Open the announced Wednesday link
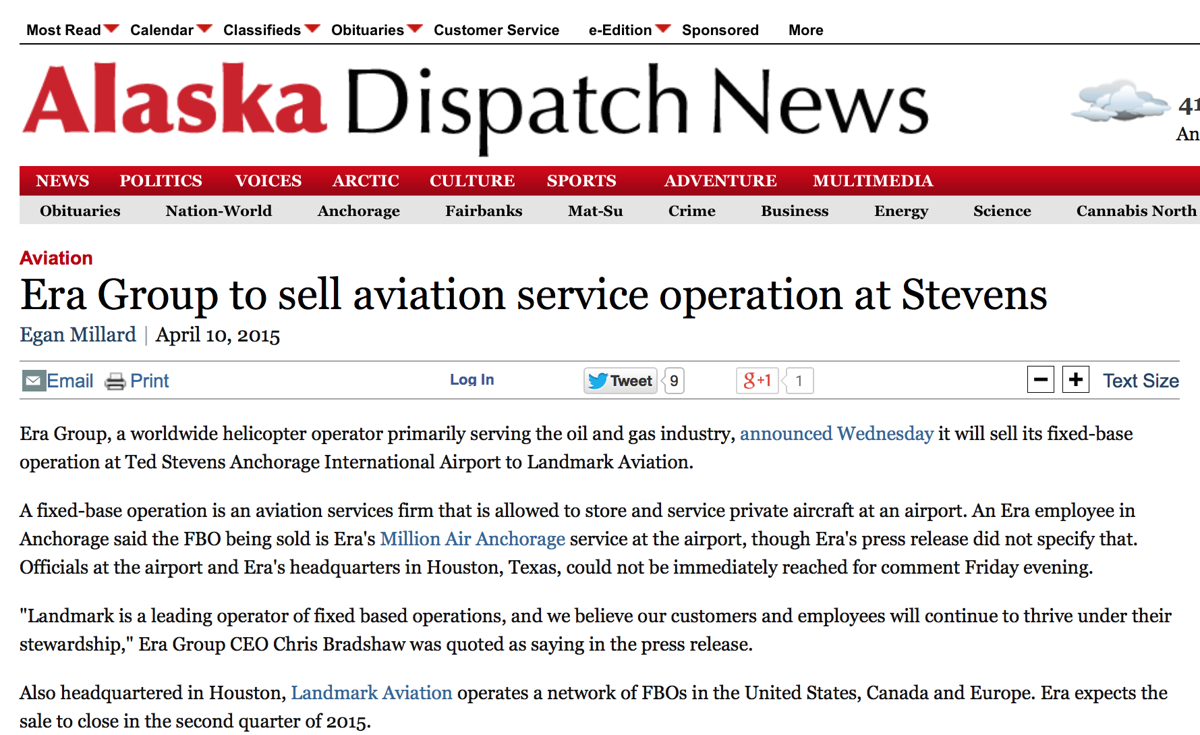 [837, 434]
